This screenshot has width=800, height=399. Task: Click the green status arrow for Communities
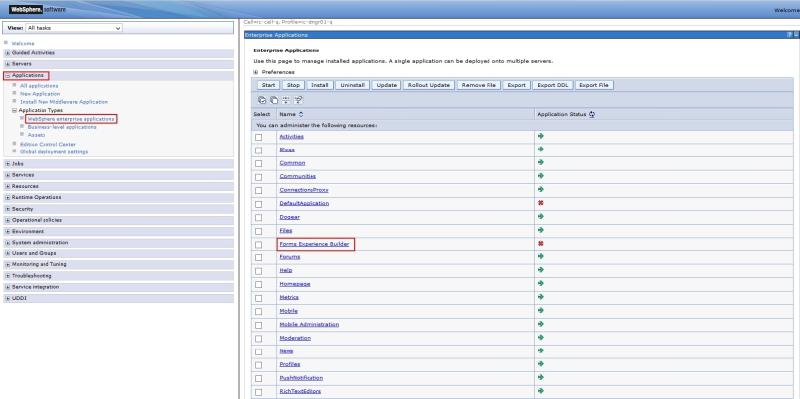541,176
